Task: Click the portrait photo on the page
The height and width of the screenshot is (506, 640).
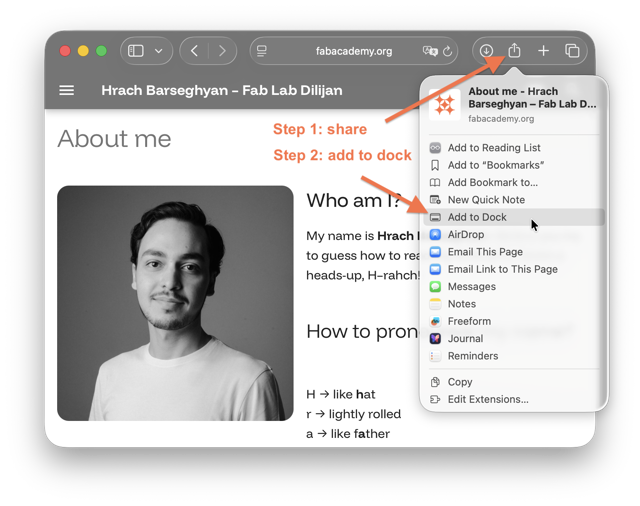Action: point(175,303)
